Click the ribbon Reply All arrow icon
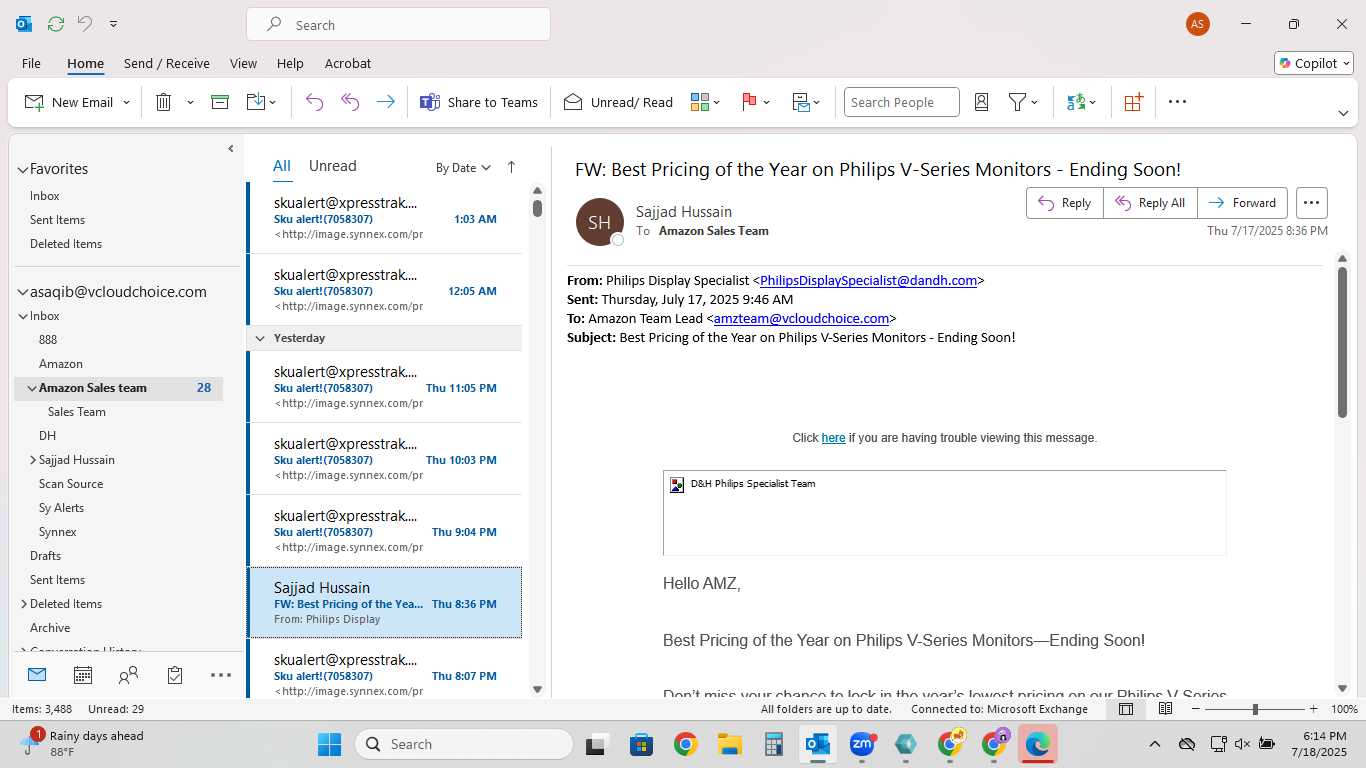The width and height of the screenshot is (1366, 768). [x=350, y=102]
